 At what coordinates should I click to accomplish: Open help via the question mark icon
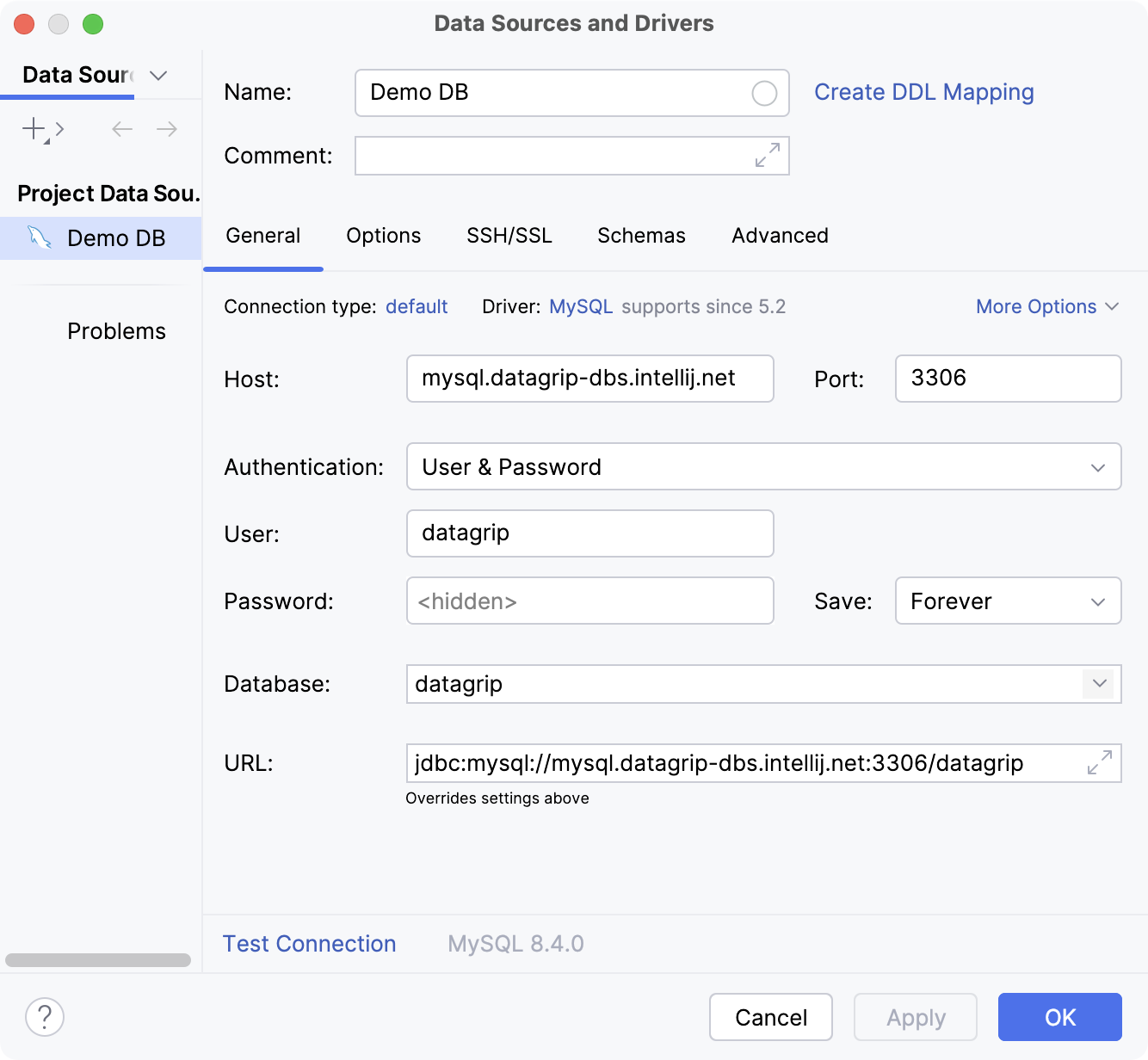(44, 1017)
